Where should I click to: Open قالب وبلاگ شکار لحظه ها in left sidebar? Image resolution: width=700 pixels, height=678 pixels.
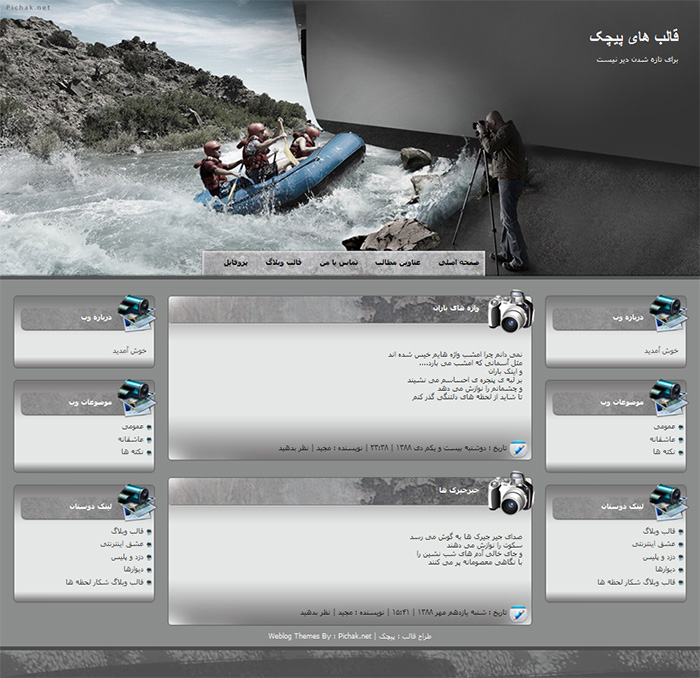pyautogui.click(x=104, y=582)
